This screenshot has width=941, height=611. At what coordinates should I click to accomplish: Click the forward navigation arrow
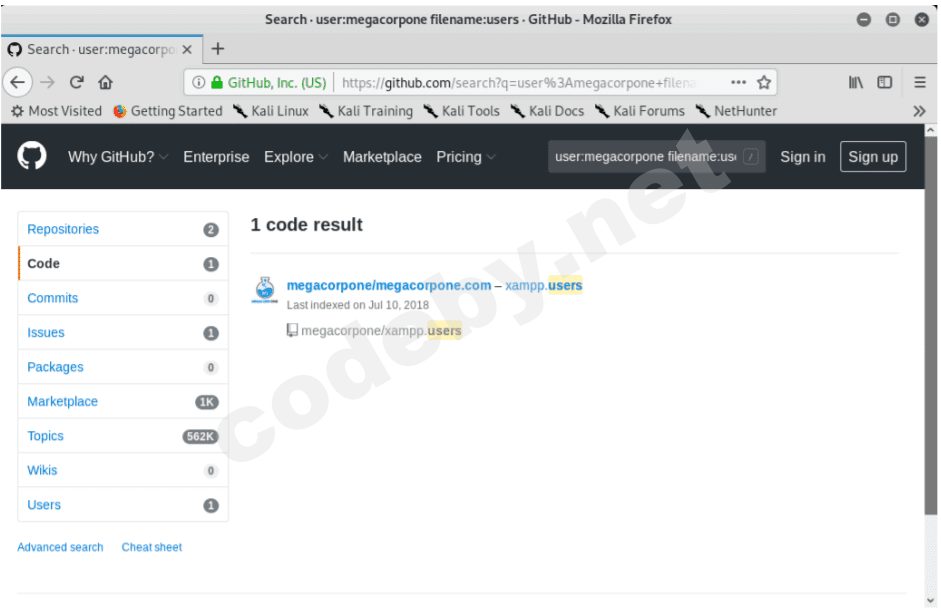(x=47, y=82)
